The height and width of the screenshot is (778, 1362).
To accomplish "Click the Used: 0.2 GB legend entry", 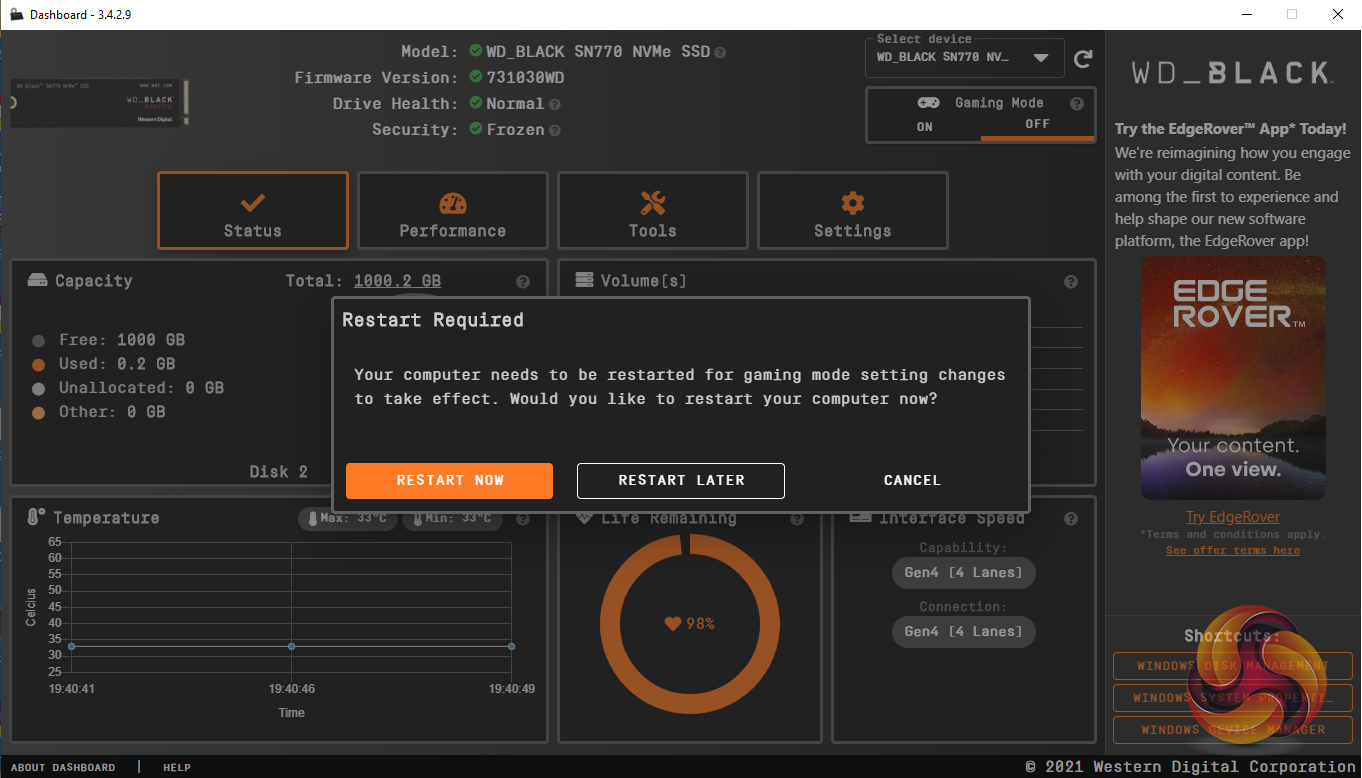I will pos(104,364).
